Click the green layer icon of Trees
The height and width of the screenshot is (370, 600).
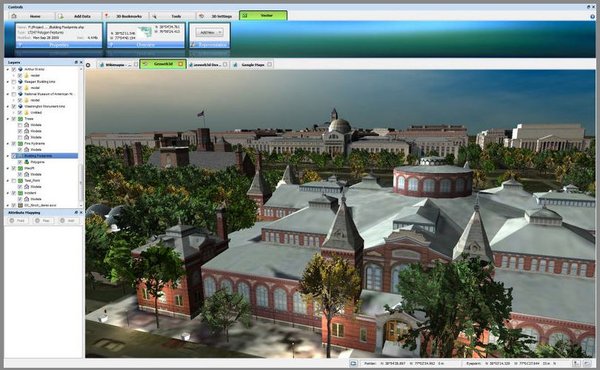(20, 119)
